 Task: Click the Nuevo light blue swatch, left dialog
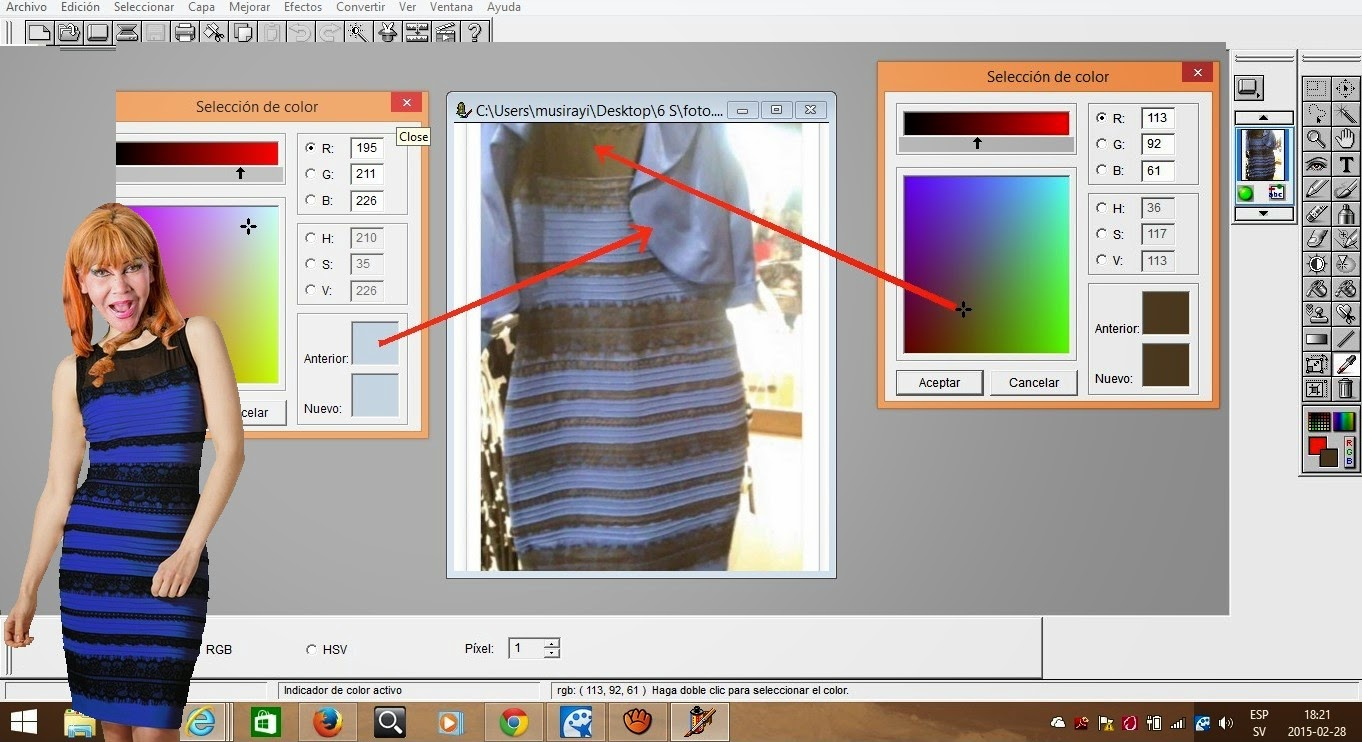[x=375, y=395]
